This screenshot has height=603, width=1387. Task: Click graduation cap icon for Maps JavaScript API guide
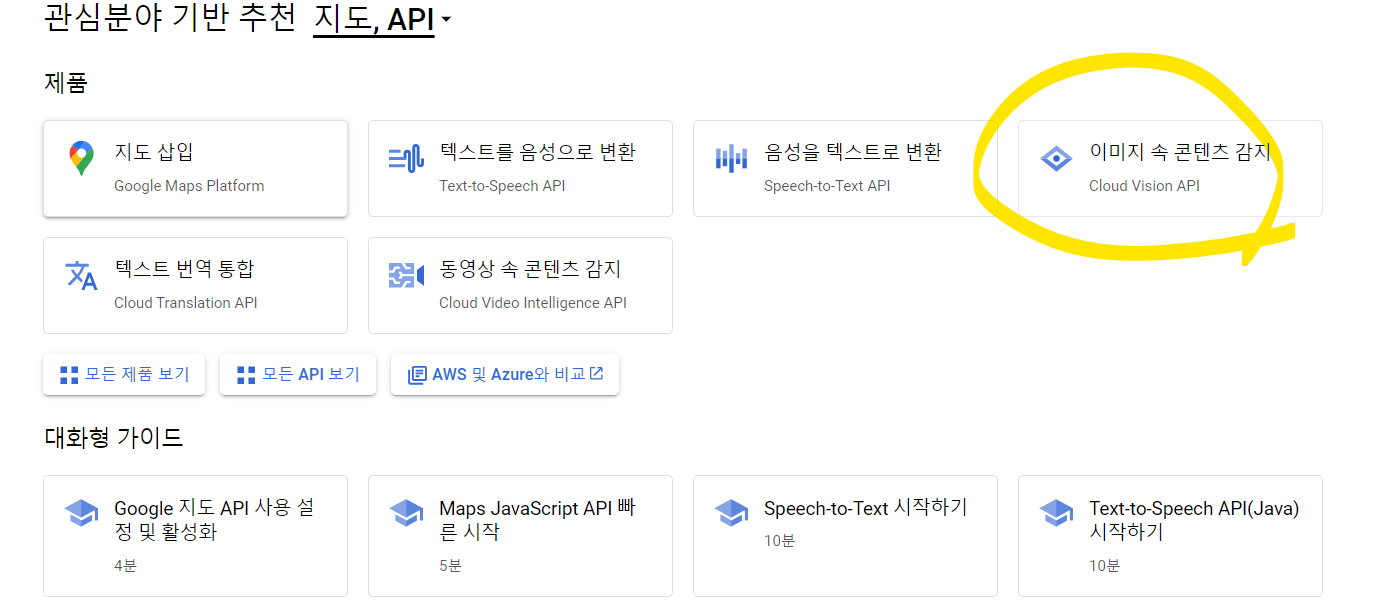click(x=406, y=513)
